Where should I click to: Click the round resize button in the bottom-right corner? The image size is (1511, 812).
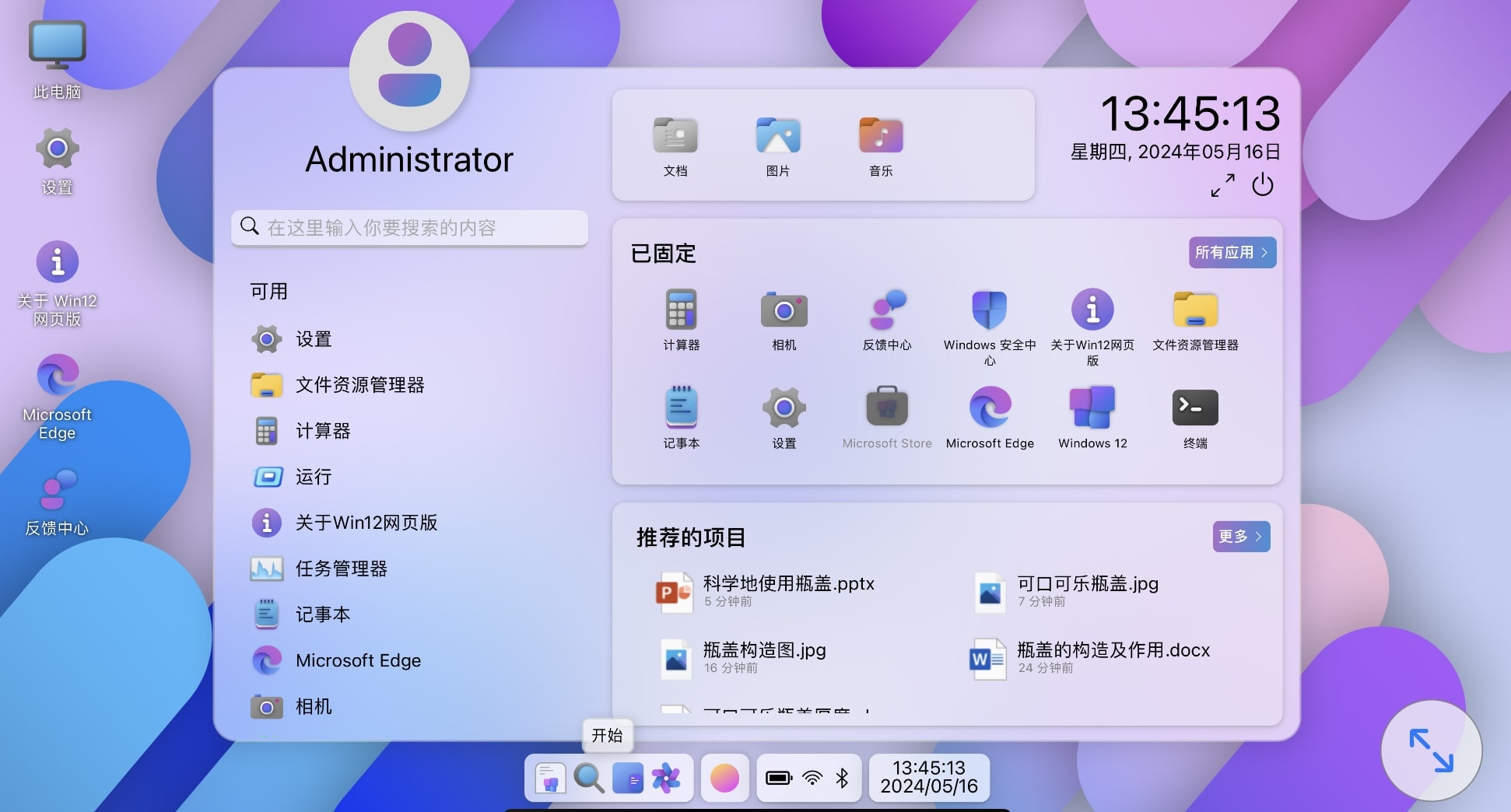point(1431,751)
